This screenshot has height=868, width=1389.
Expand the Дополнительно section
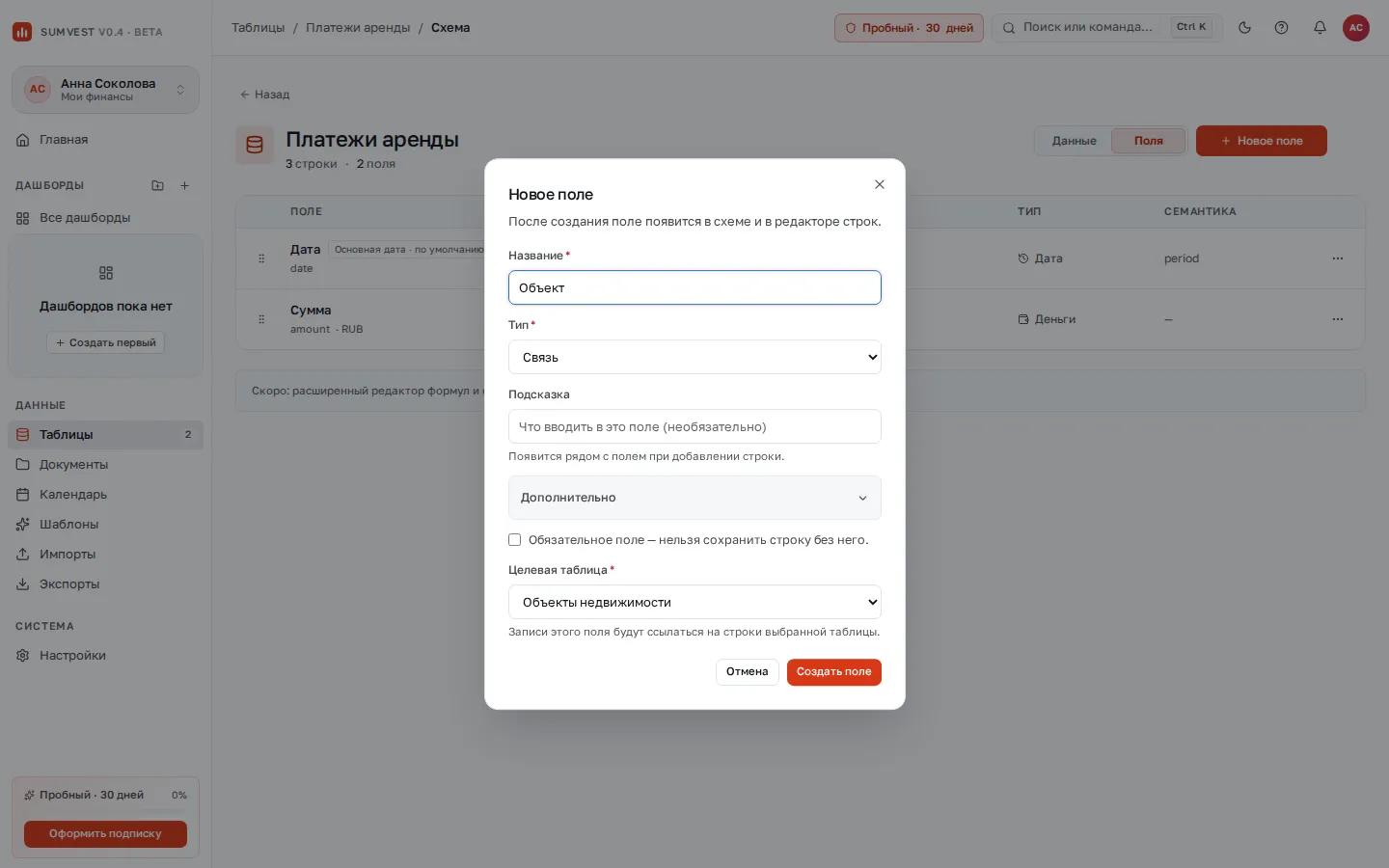(694, 498)
